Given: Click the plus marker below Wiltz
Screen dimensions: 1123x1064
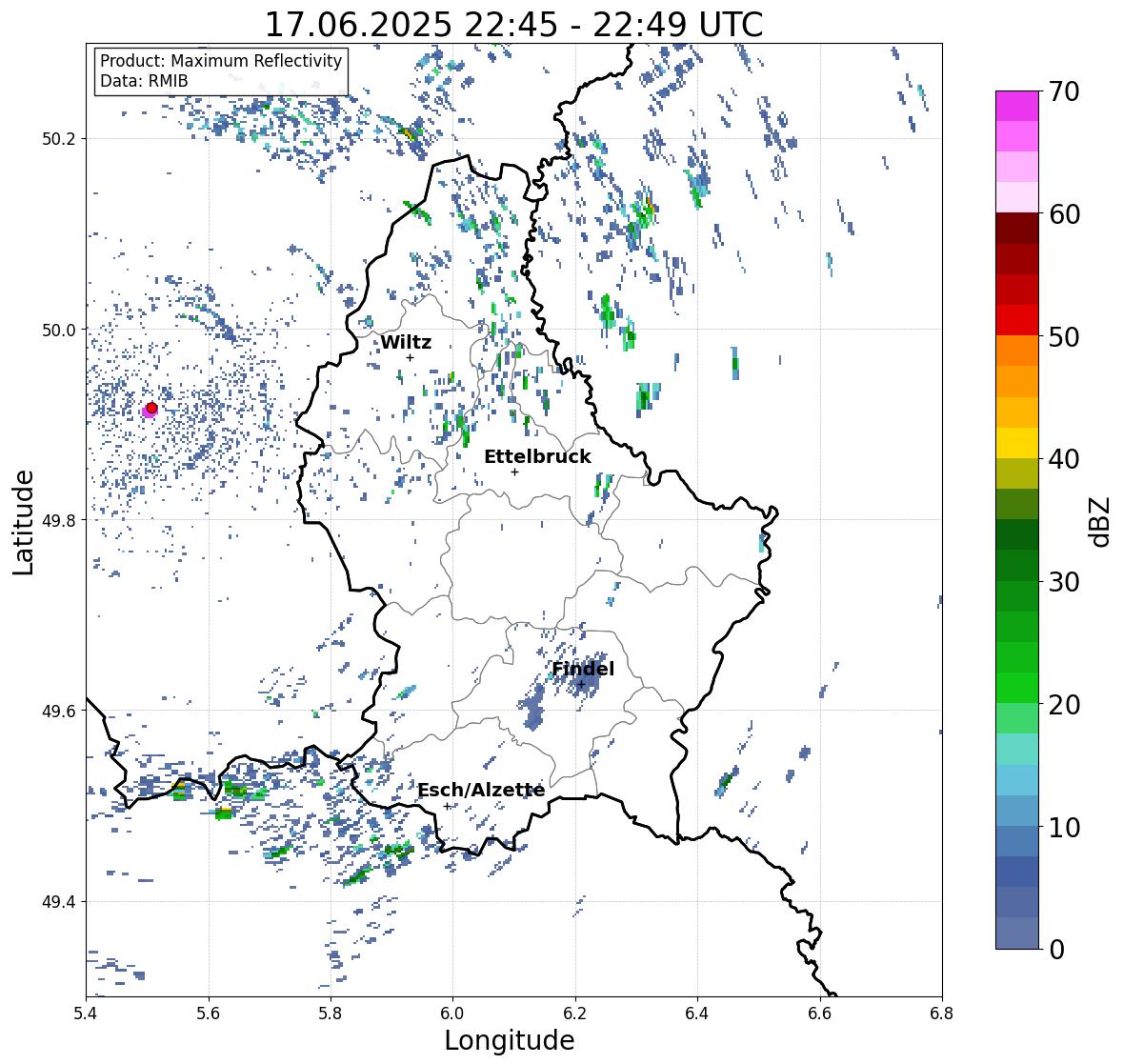Looking at the screenshot, I should (x=410, y=357).
